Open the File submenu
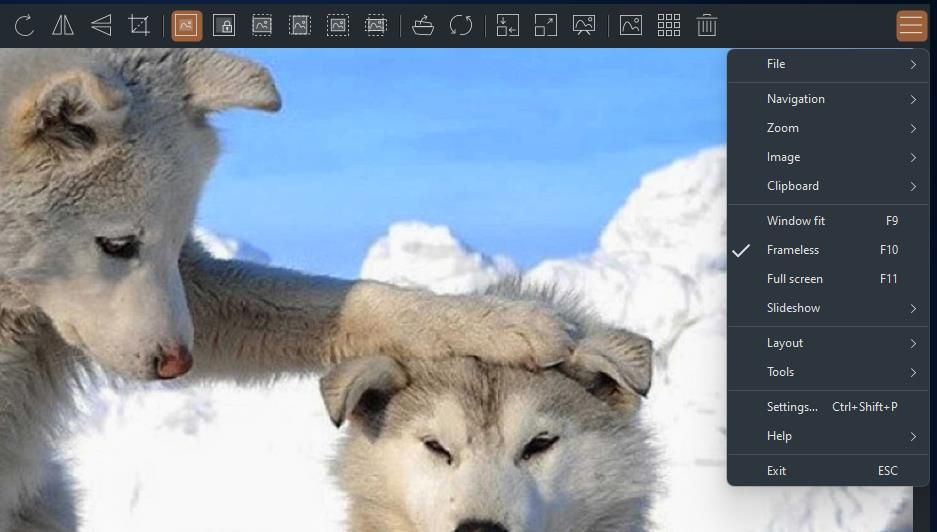The width and height of the screenshot is (937, 532). [828, 64]
